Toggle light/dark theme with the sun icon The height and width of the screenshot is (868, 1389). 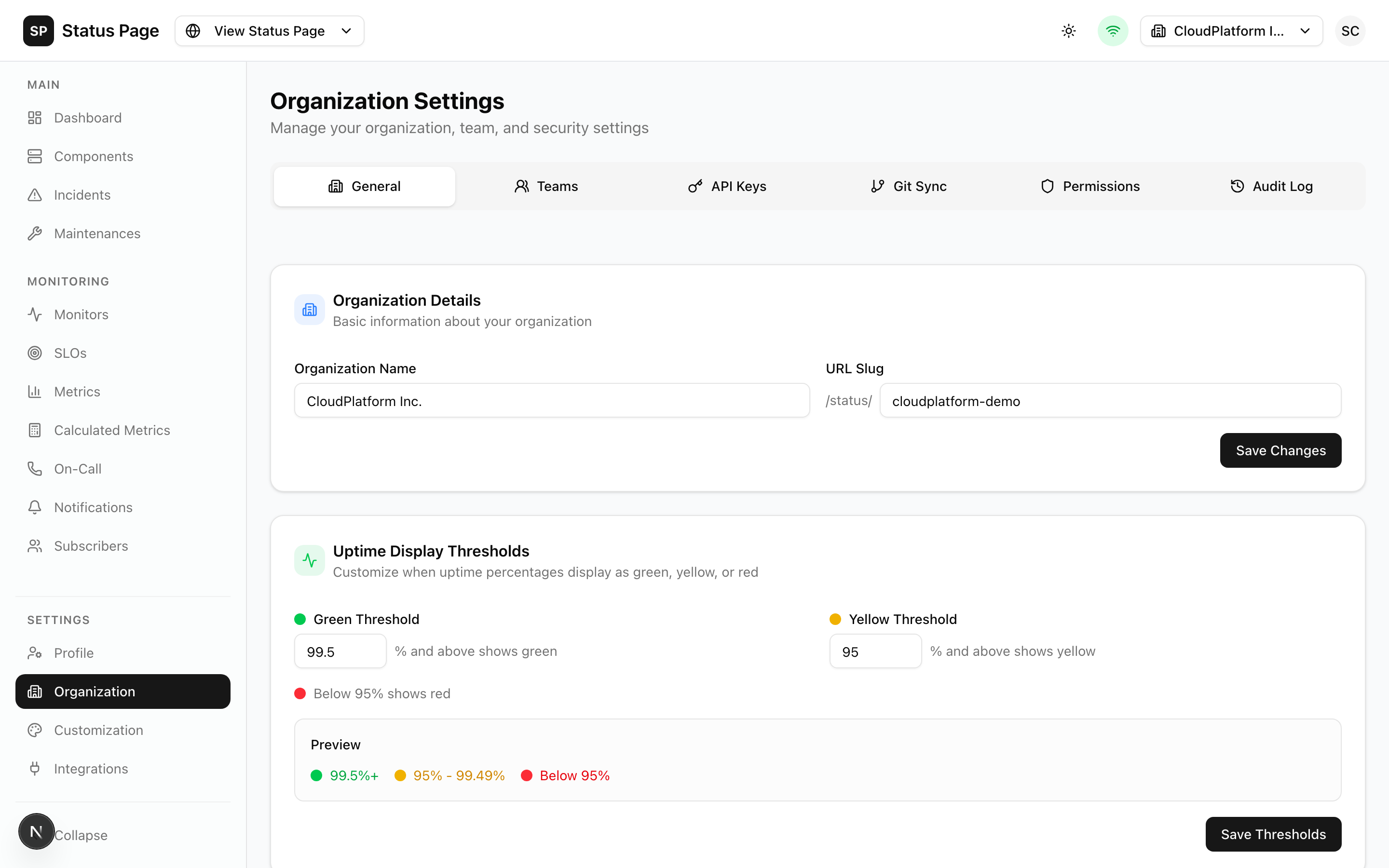point(1068,30)
